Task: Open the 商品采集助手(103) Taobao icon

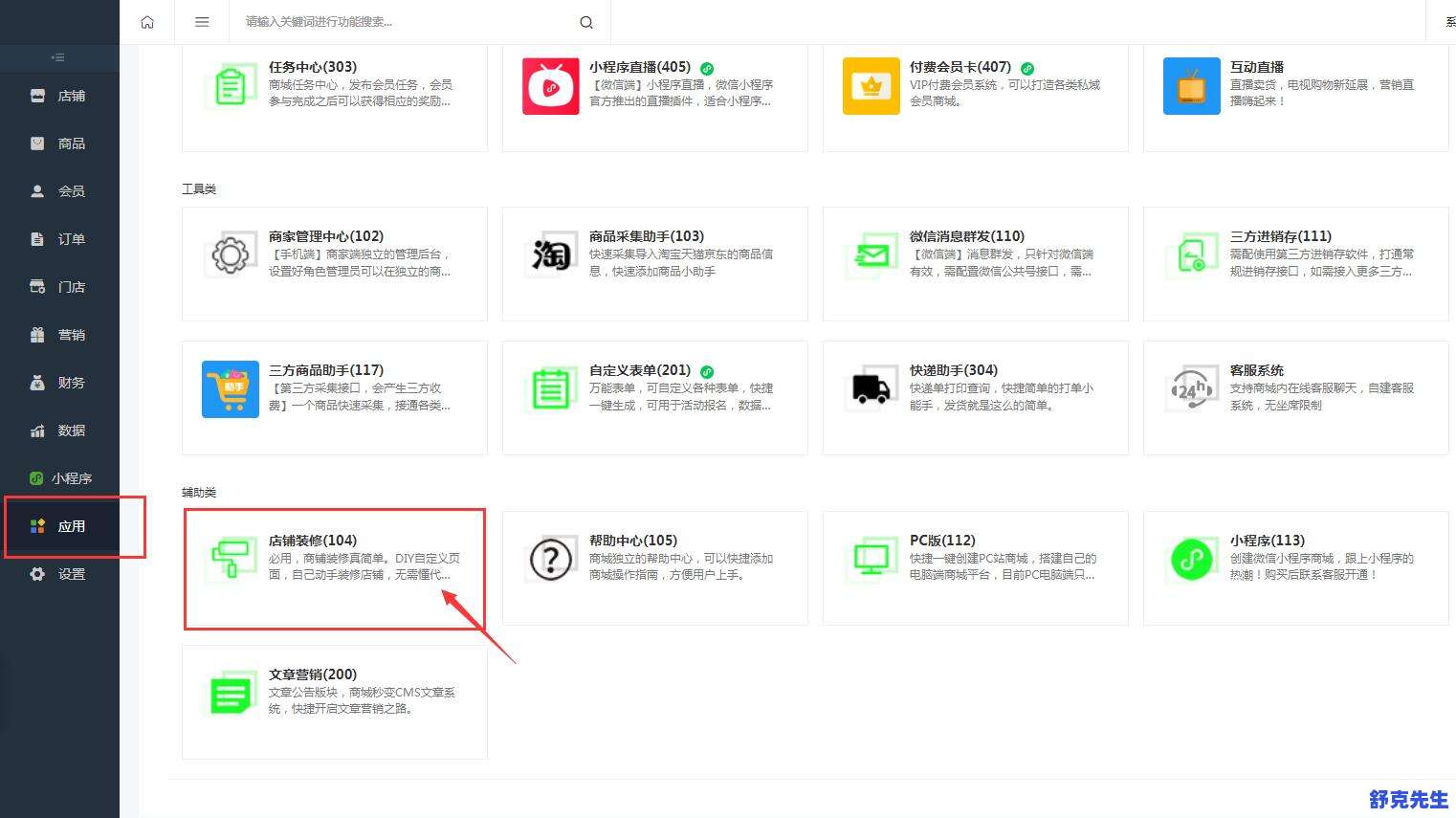Action: tap(550, 255)
